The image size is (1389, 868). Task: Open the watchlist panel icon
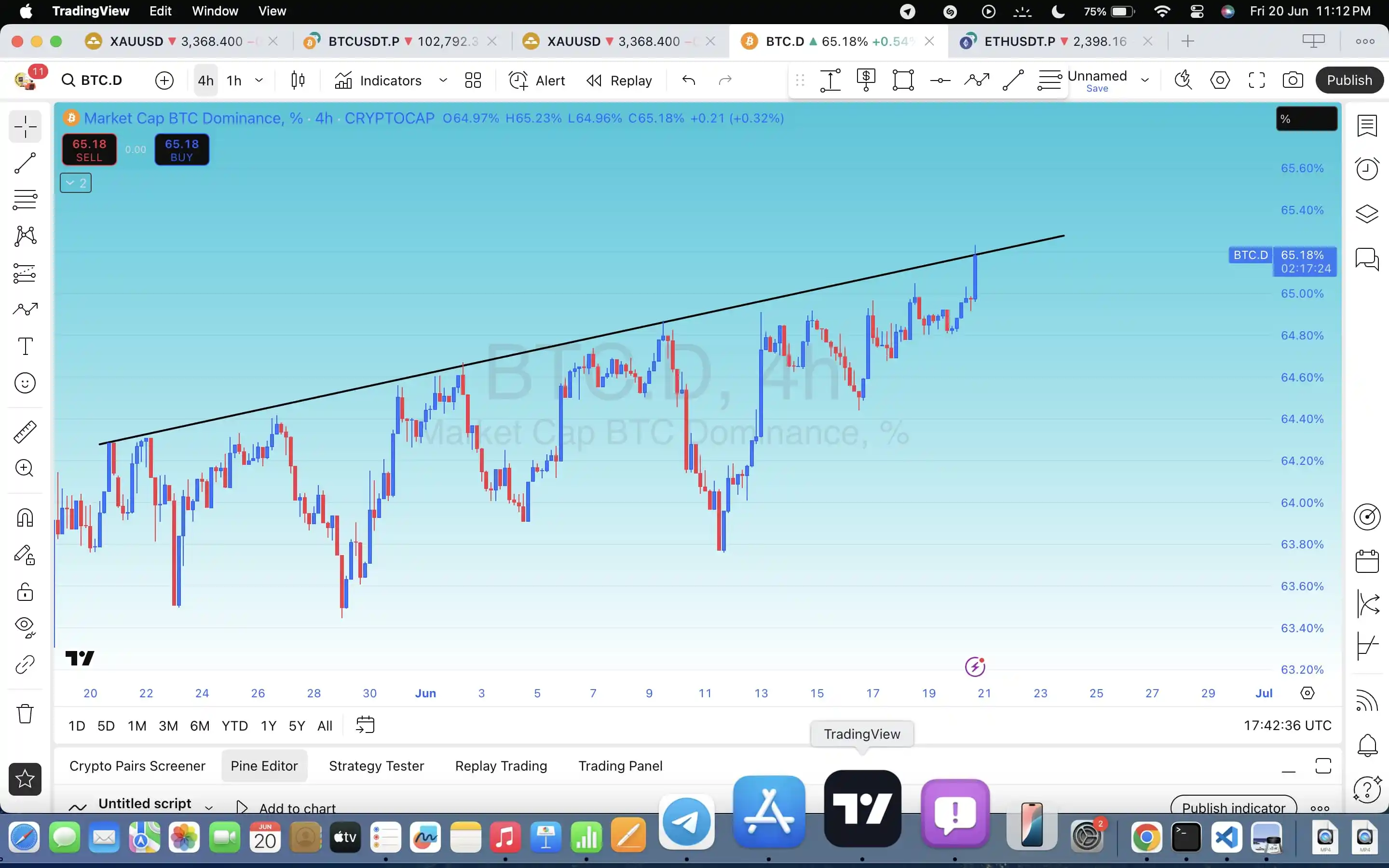tap(1367, 126)
